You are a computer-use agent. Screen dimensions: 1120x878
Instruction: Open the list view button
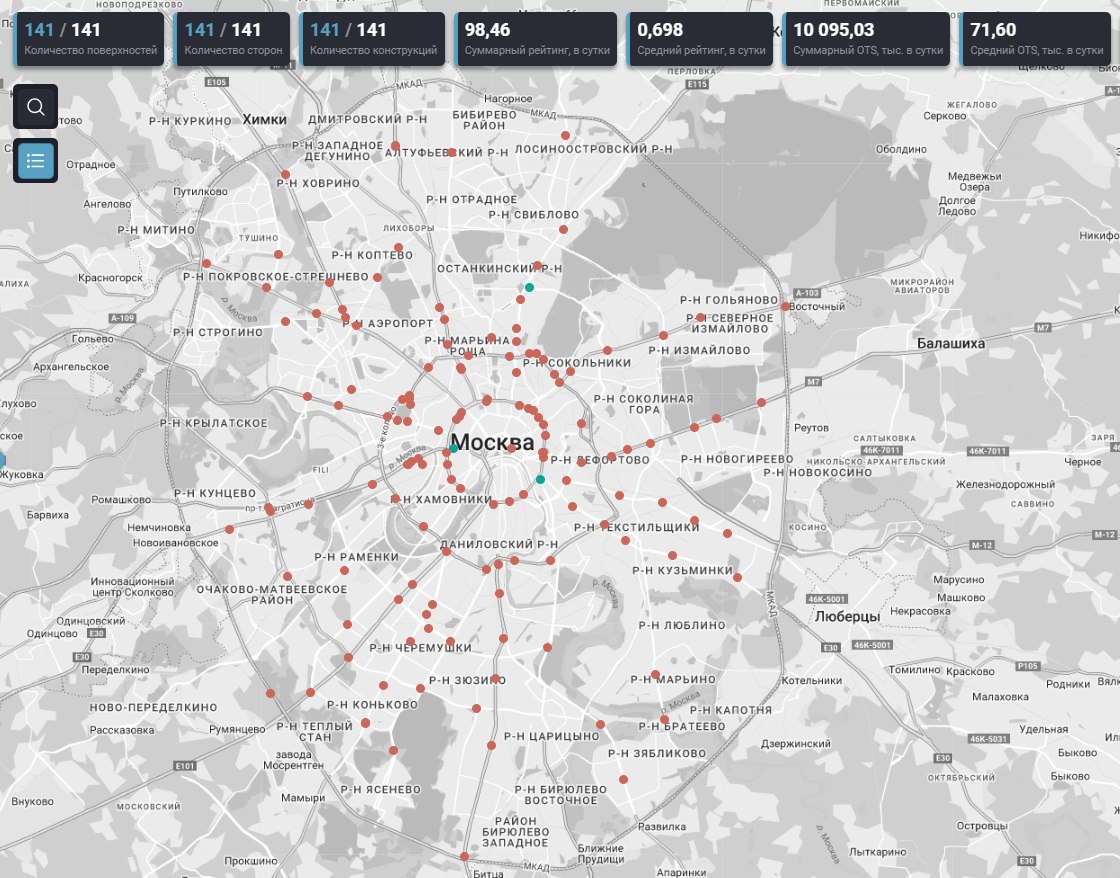point(35,160)
